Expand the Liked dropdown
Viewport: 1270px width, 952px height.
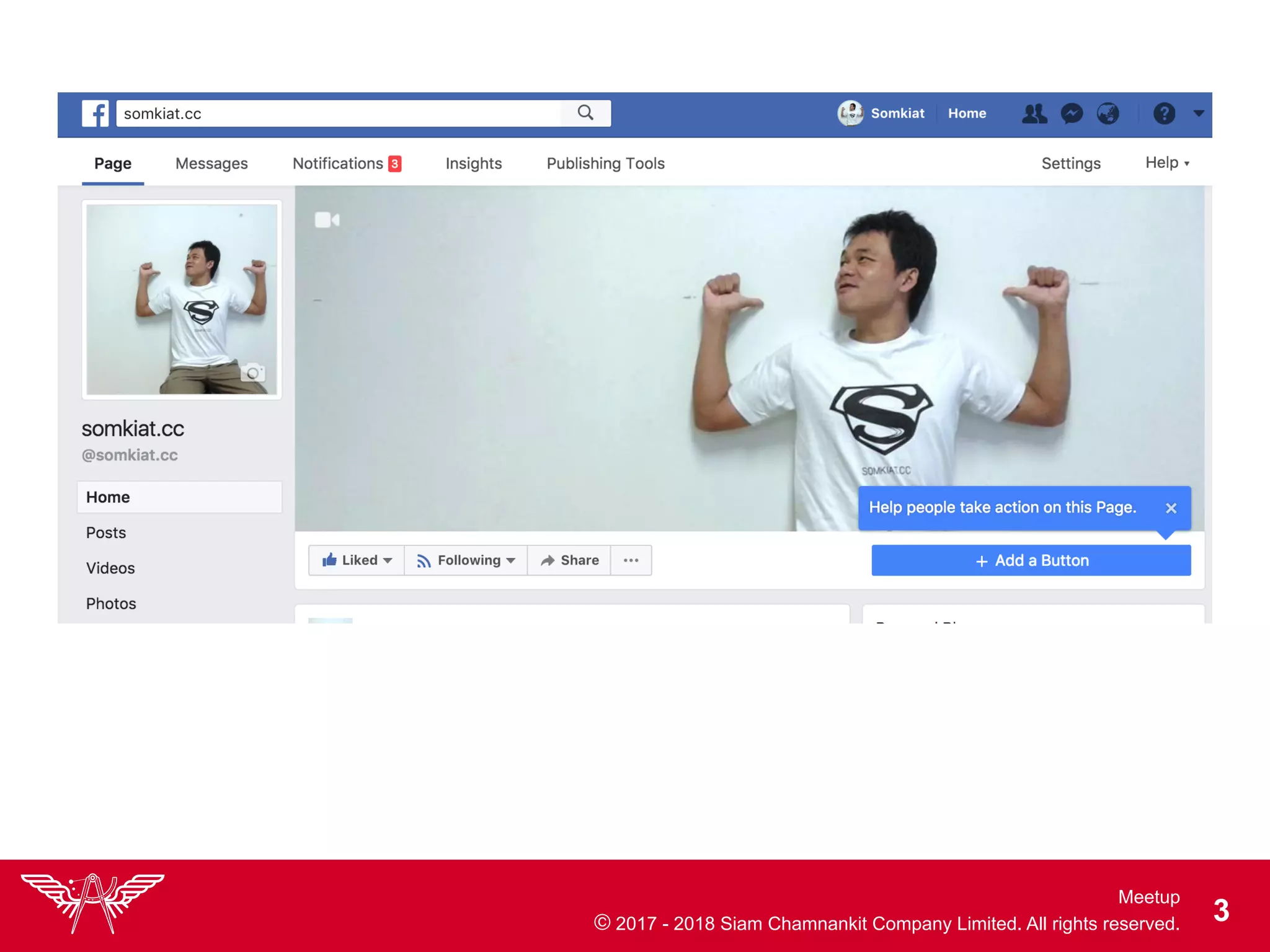pyautogui.click(x=357, y=560)
